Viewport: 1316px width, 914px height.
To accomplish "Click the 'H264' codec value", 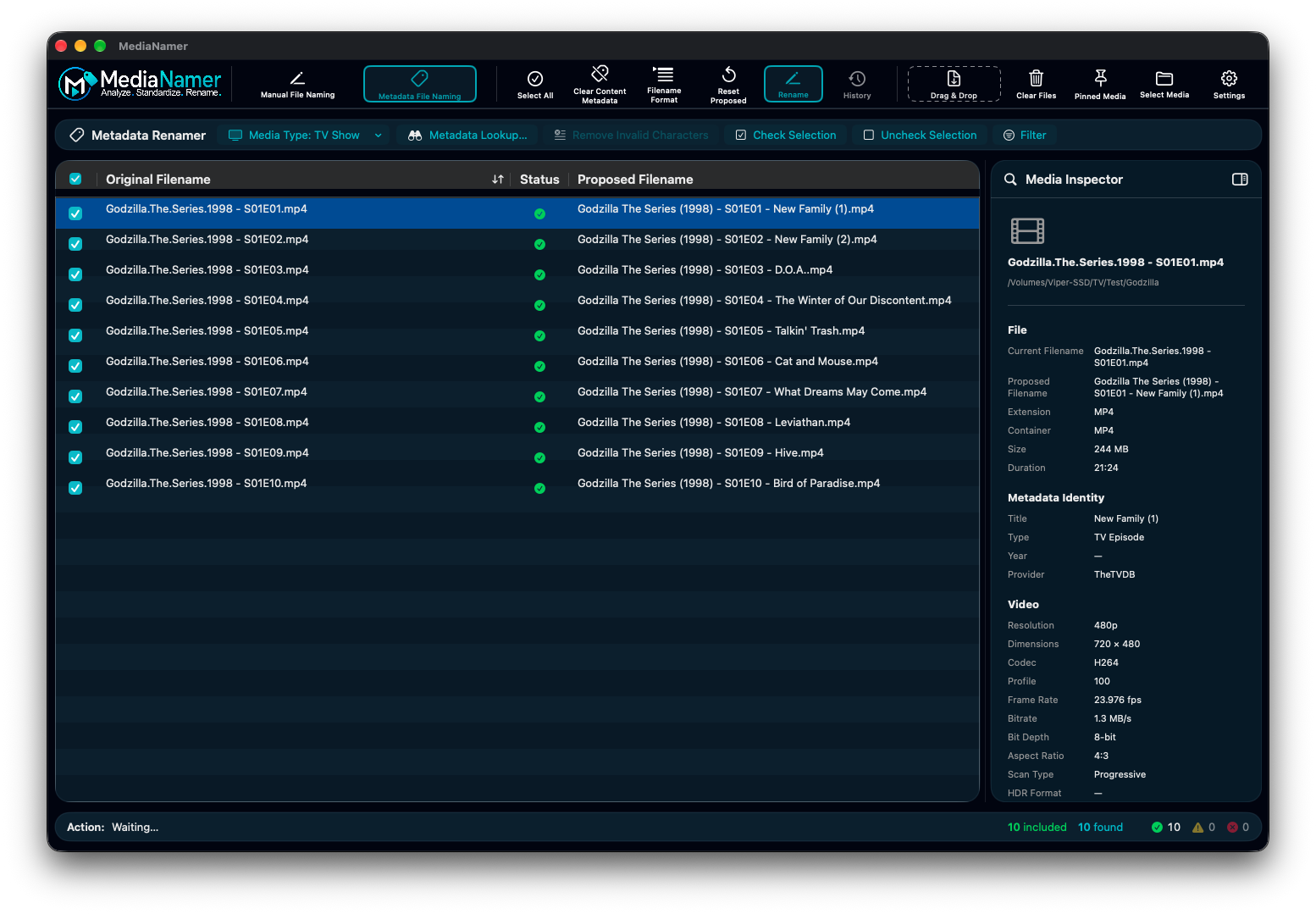I will (1106, 662).
